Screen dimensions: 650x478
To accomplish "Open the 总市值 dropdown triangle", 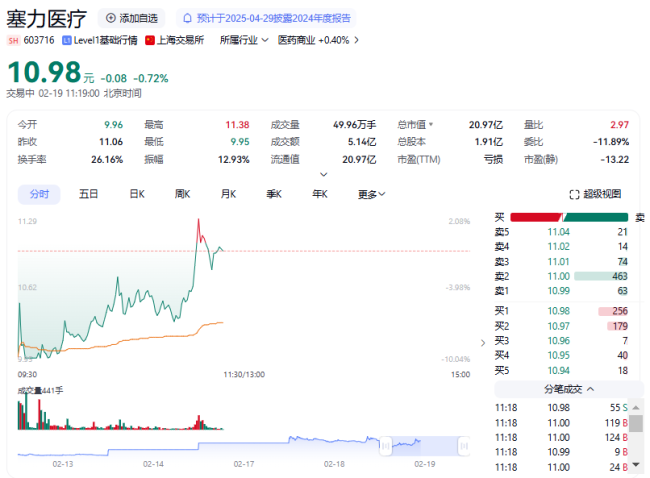I will 431,124.
